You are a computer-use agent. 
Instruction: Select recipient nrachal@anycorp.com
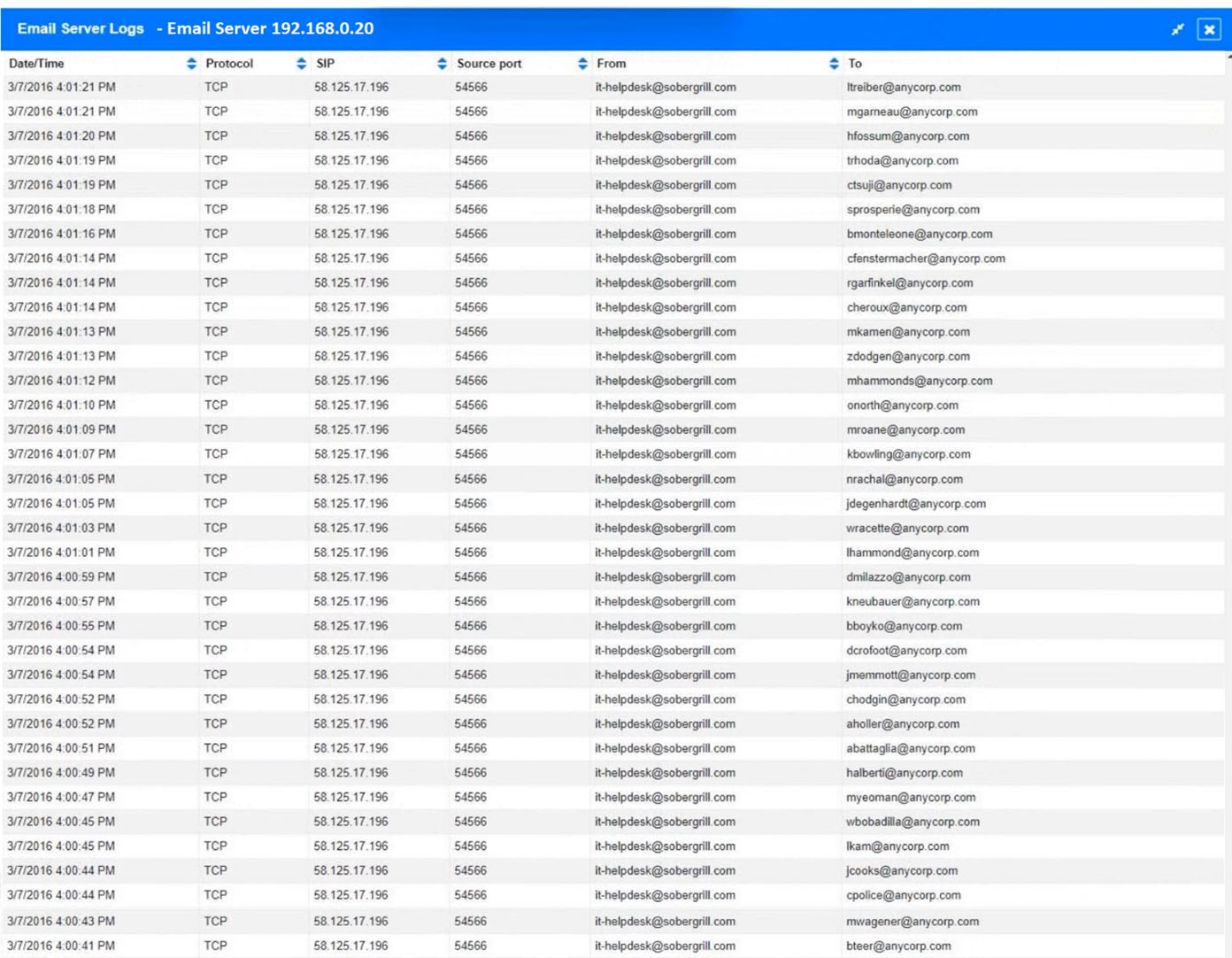point(905,480)
